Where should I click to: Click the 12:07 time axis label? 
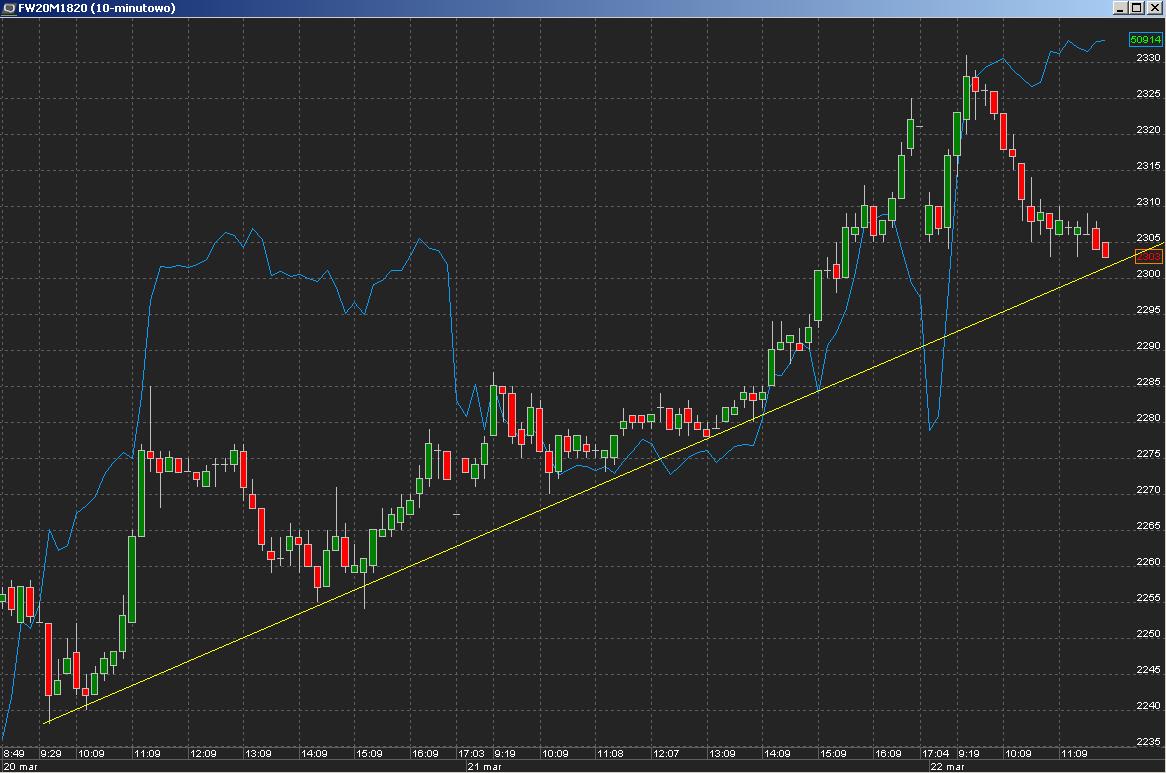click(666, 754)
